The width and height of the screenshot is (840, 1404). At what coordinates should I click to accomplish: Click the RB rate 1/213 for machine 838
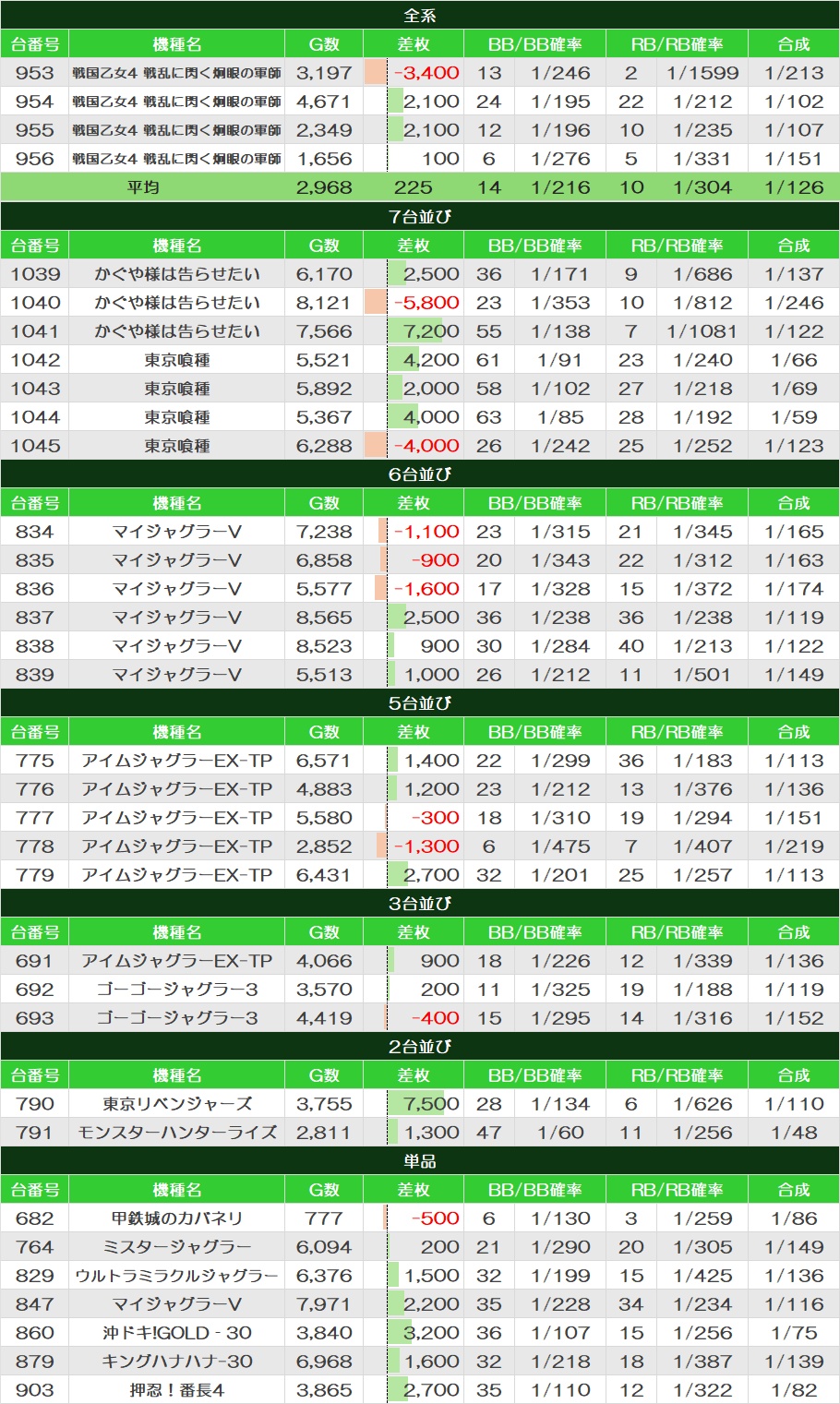click(x=702, y=646)
